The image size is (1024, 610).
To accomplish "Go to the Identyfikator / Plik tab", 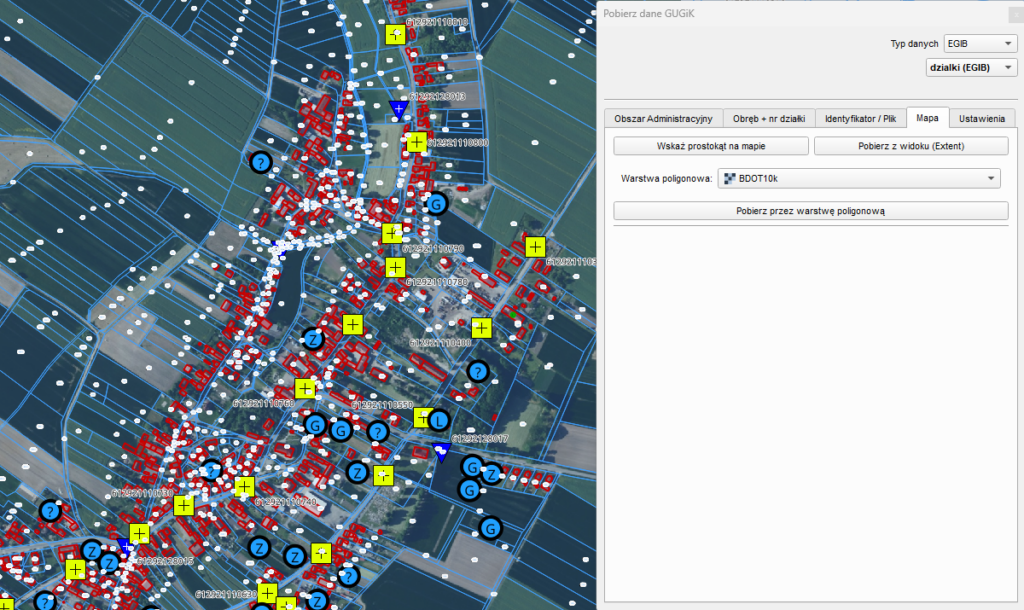I will [860, 118].
